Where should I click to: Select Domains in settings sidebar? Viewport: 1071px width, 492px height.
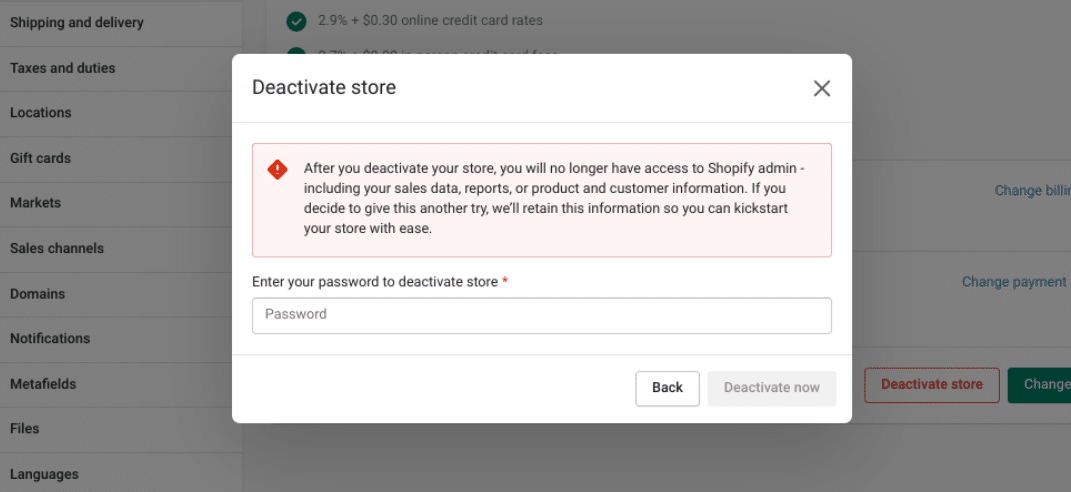(x=37, y=294)
